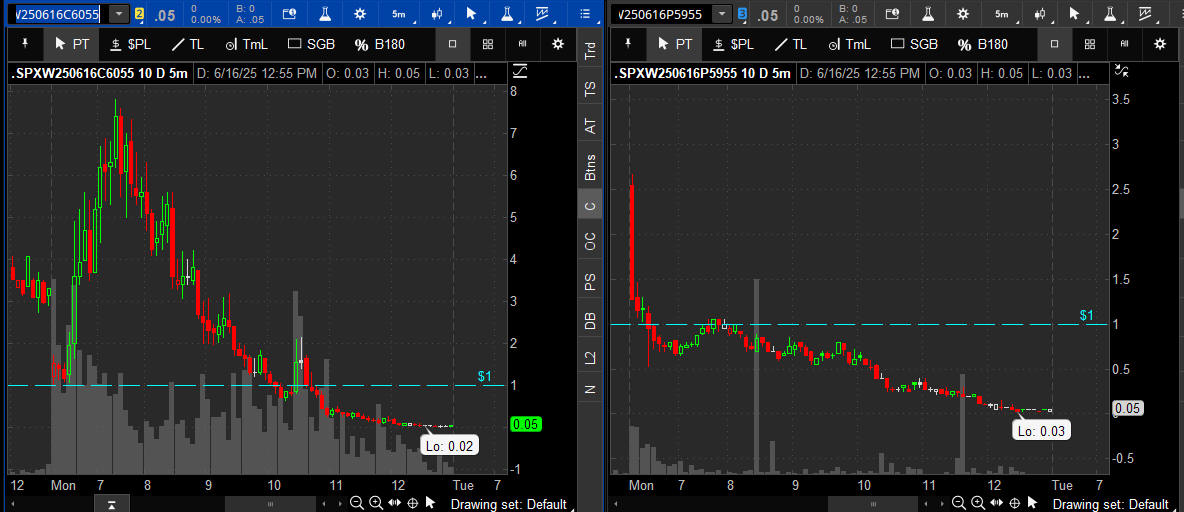
Task: Click the PT pointer button in right chart
Action: coord(674,44)
